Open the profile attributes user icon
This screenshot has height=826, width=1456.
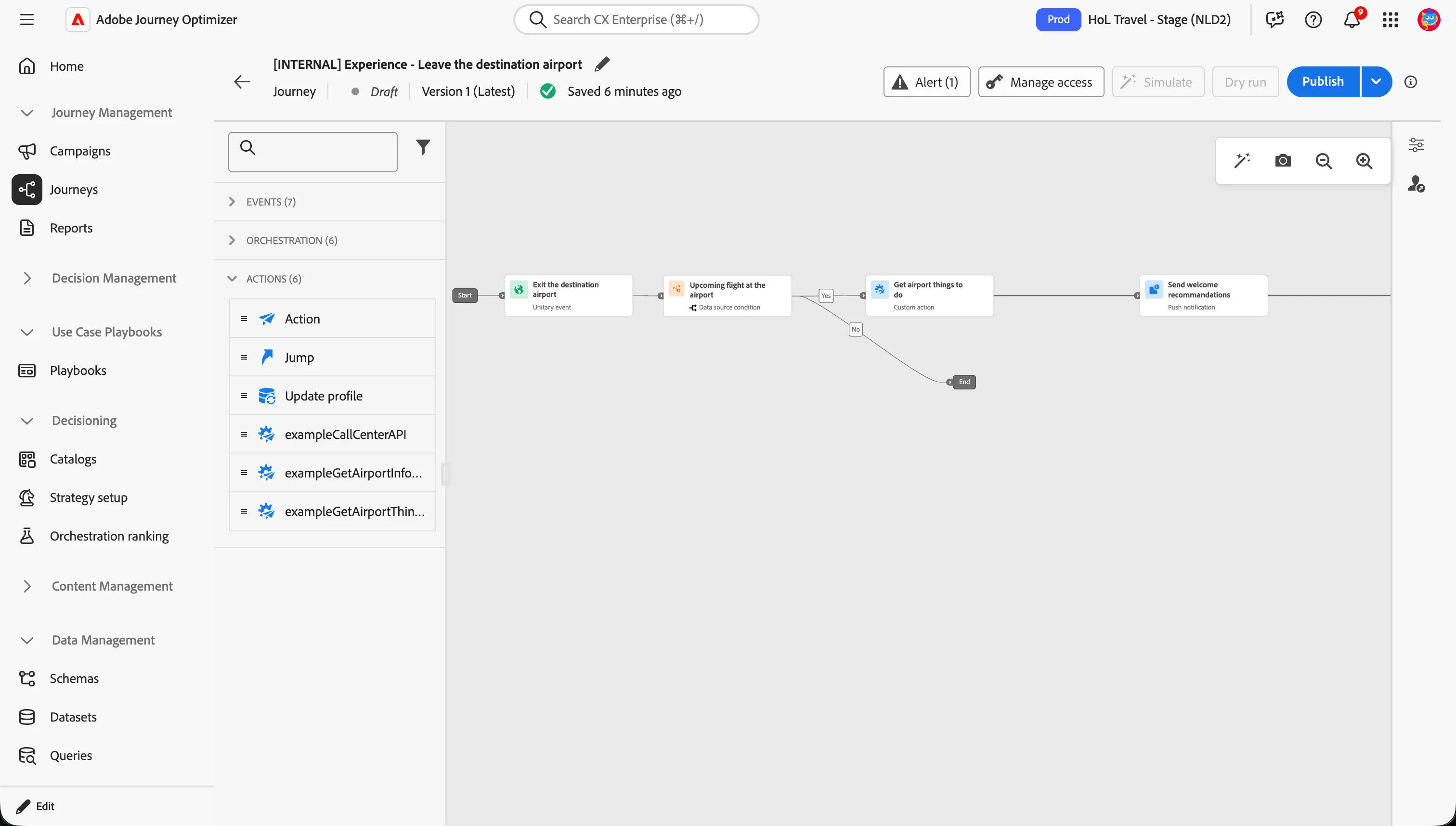[1417, 184]
